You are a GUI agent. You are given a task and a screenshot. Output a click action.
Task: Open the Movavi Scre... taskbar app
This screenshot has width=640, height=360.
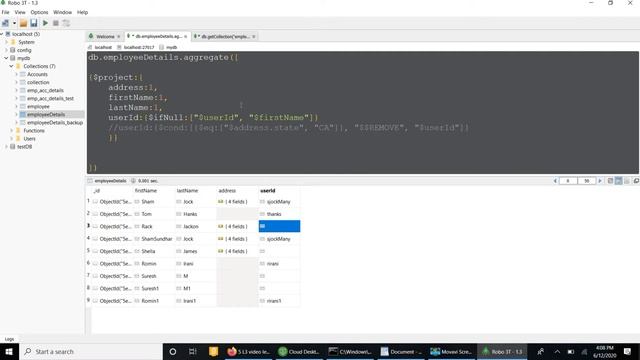(x=451, y=351)
